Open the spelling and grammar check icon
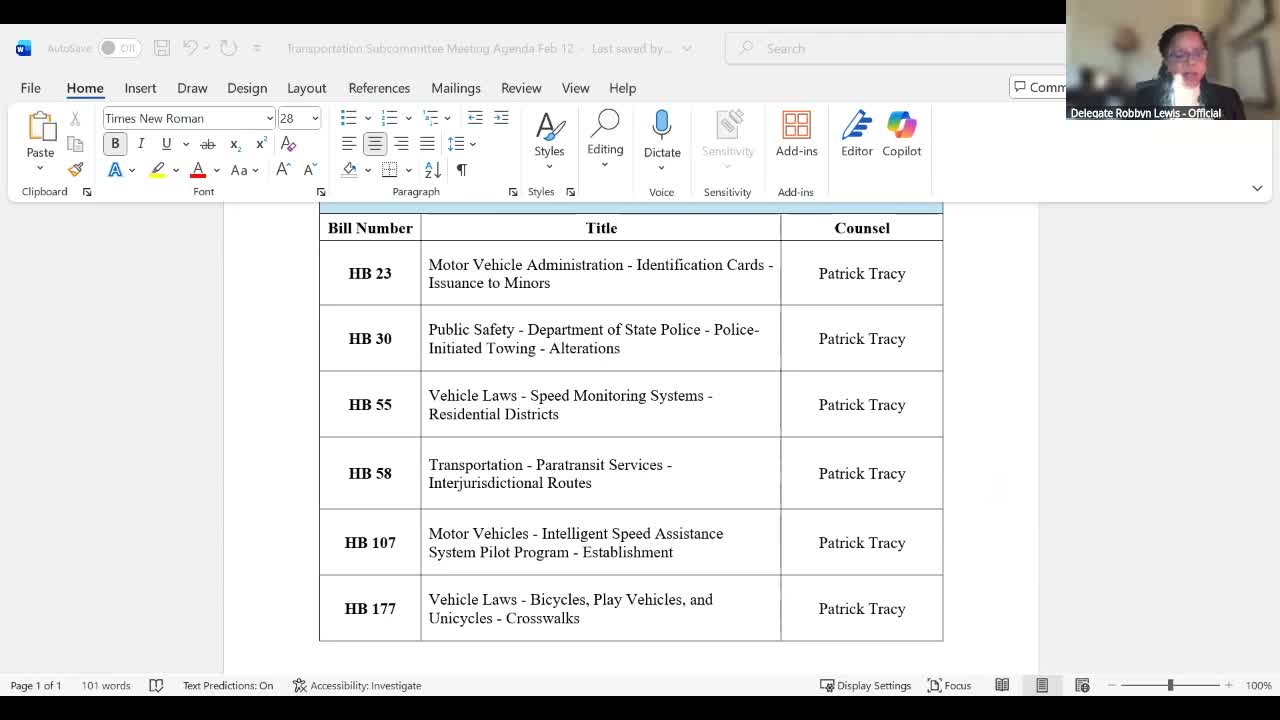Screen dimensions: 1280x720 (x=156, y=685)
